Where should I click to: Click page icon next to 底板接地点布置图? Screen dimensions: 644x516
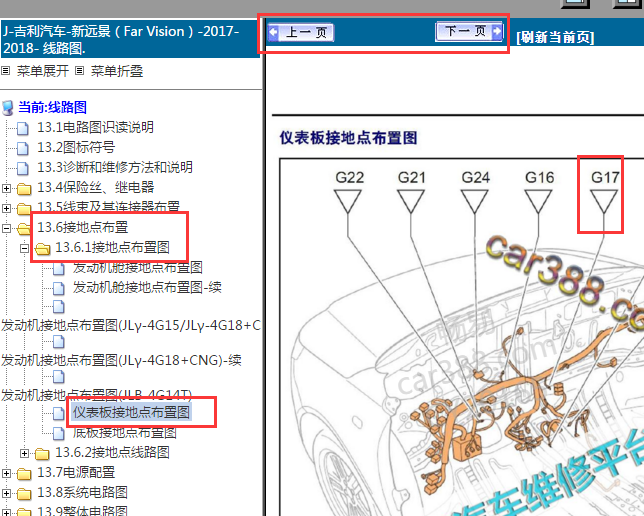pos(59,433)
